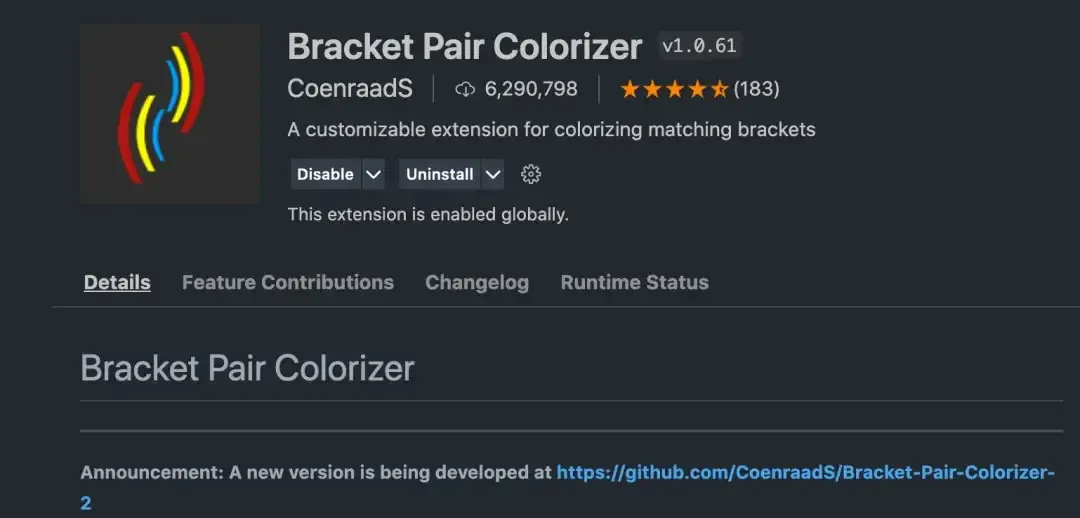
Task: Switch to the Details tab
Action: tap(117, 282)
